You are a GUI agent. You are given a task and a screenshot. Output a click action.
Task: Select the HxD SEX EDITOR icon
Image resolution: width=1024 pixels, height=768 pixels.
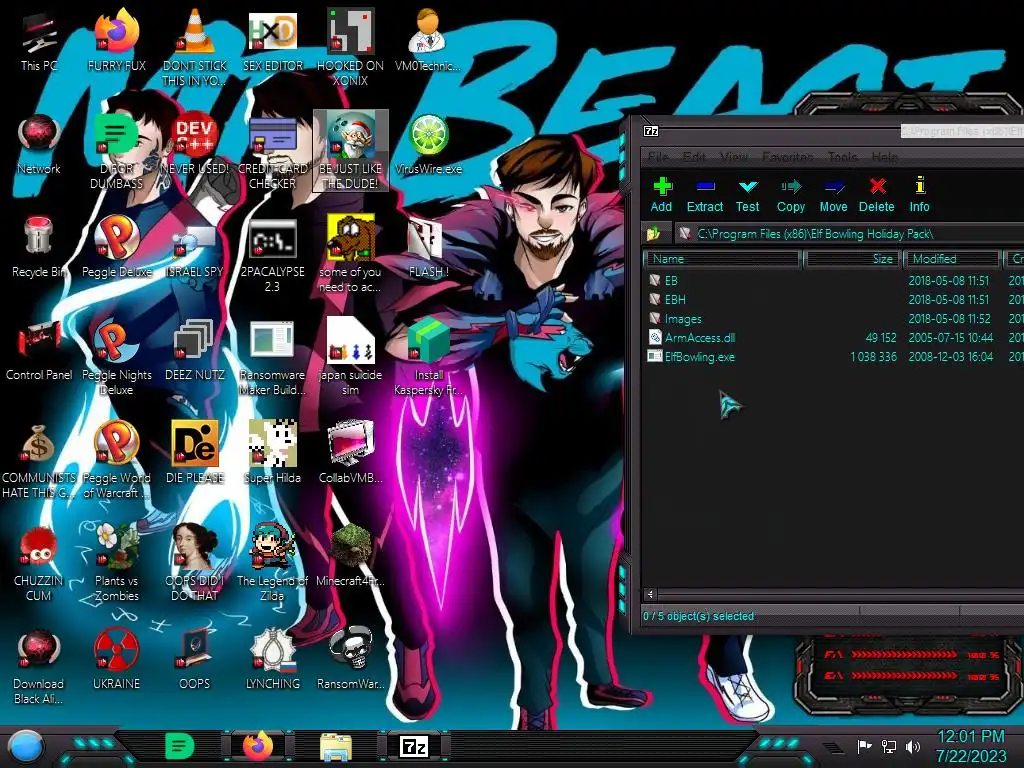pyautogui.click(x=273, y=43)
